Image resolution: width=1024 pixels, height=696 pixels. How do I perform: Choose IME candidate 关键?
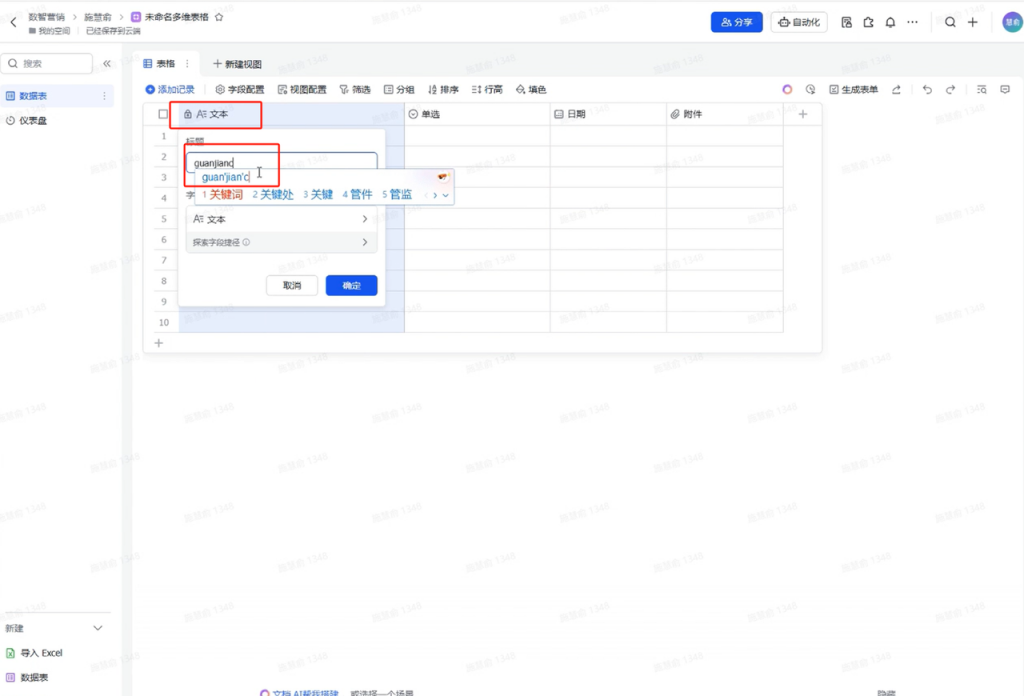pos(318,195)
